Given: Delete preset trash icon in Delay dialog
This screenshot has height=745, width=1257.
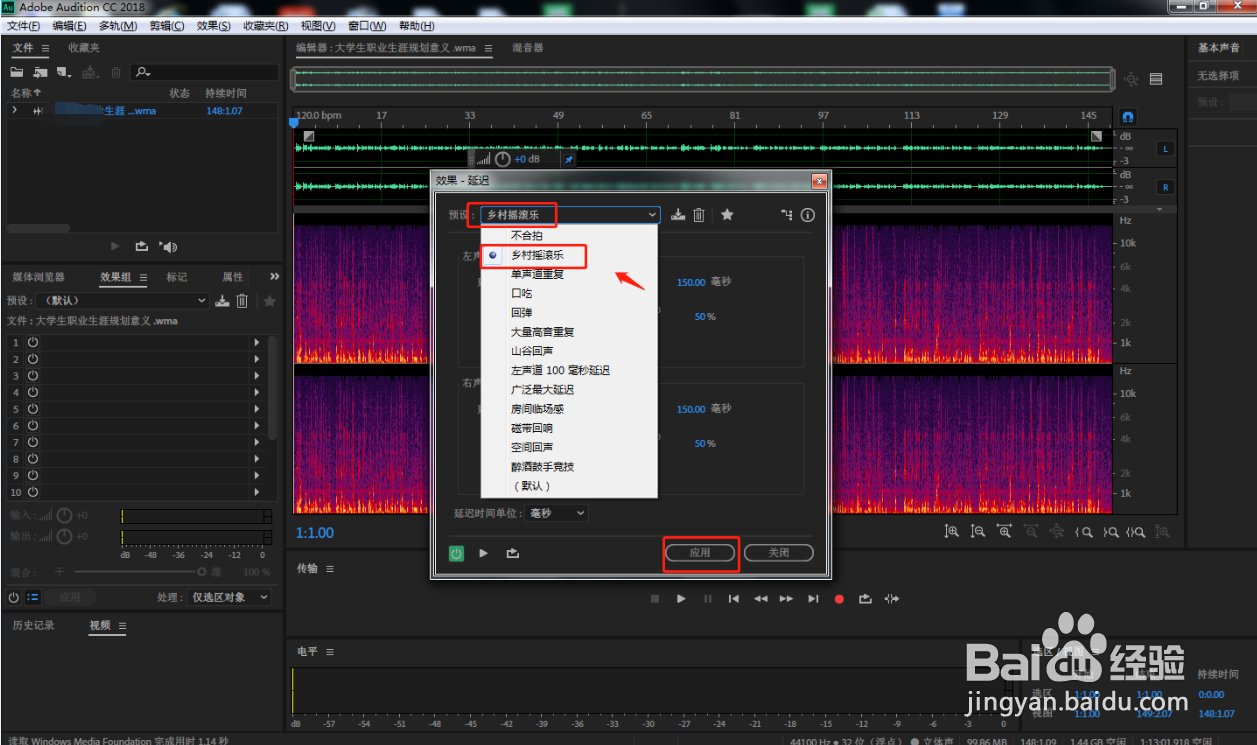Looking at the screenshot, I should pos(699,214).
